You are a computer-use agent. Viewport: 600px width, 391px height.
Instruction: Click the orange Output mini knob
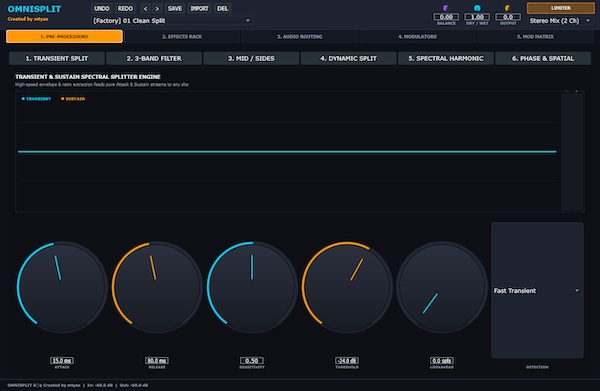(x=507, y=8)
